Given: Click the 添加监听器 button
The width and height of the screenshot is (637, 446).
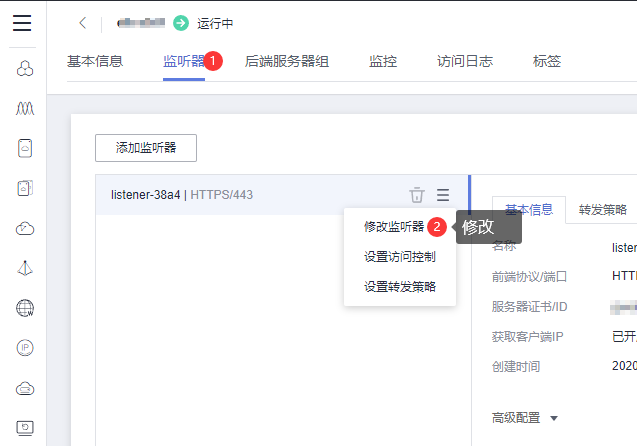Looking at the screenshot, I should (146, 148).
